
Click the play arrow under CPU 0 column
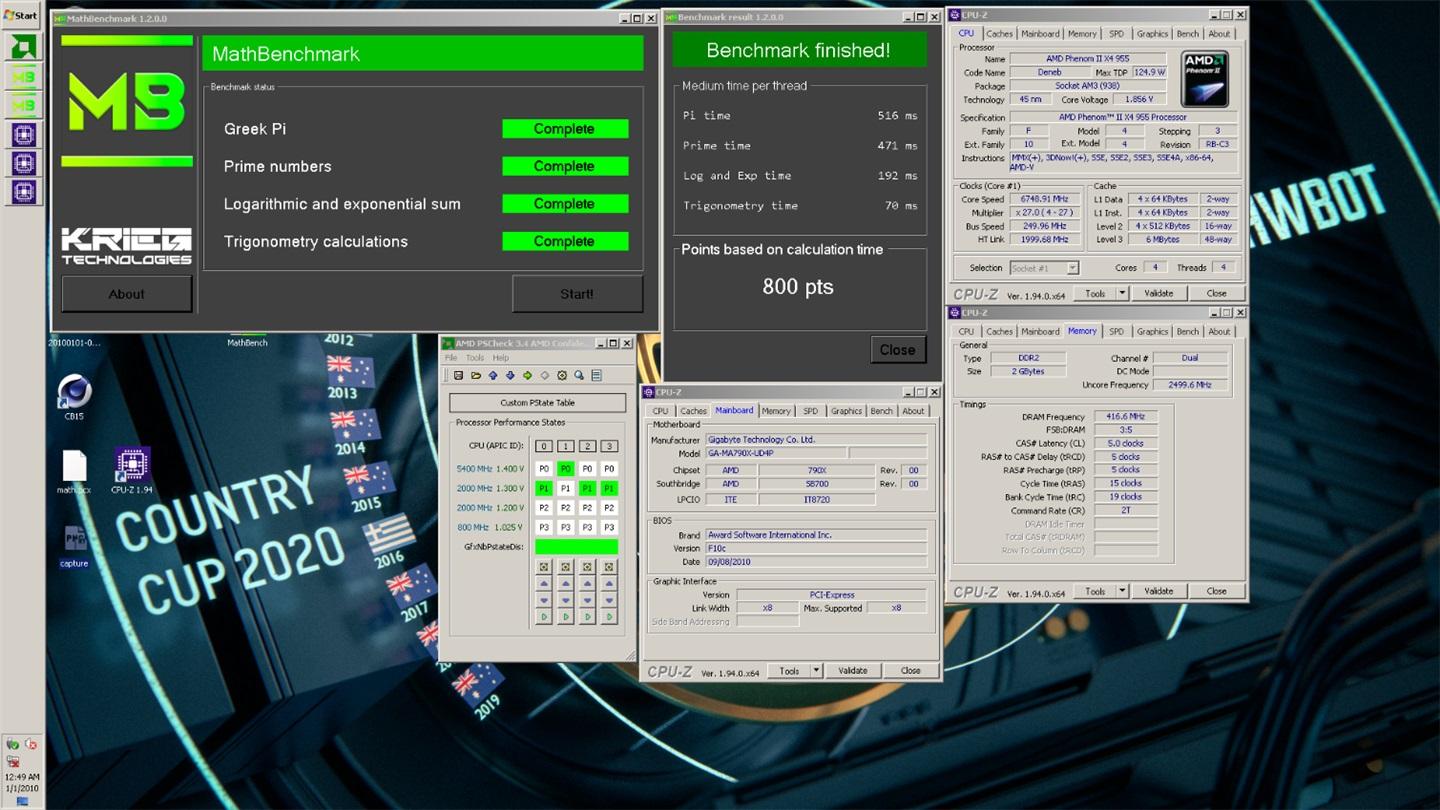(x=544, y=616)
